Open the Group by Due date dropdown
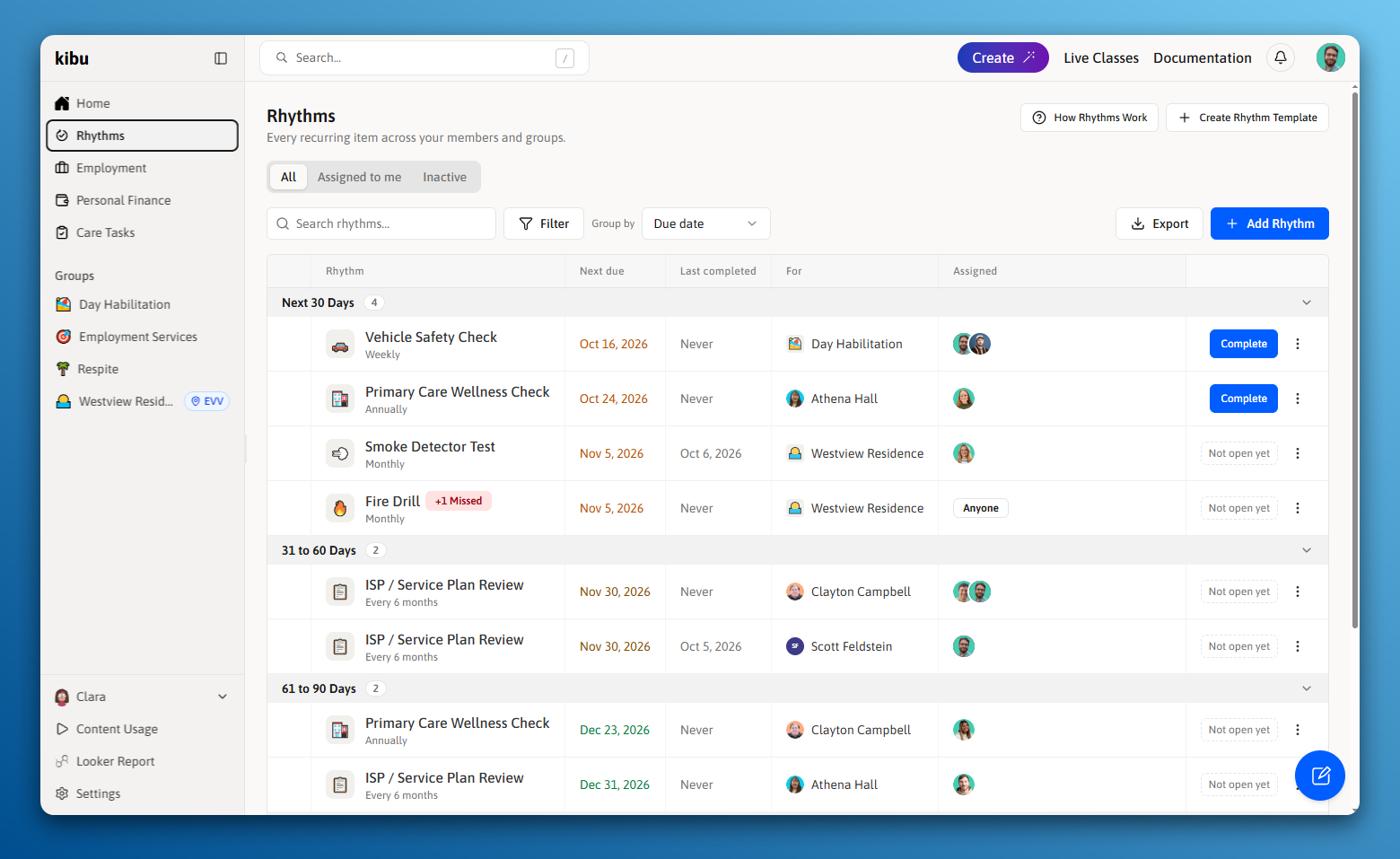The height and width of the screenshot is (859, 1400). (706, 224)
